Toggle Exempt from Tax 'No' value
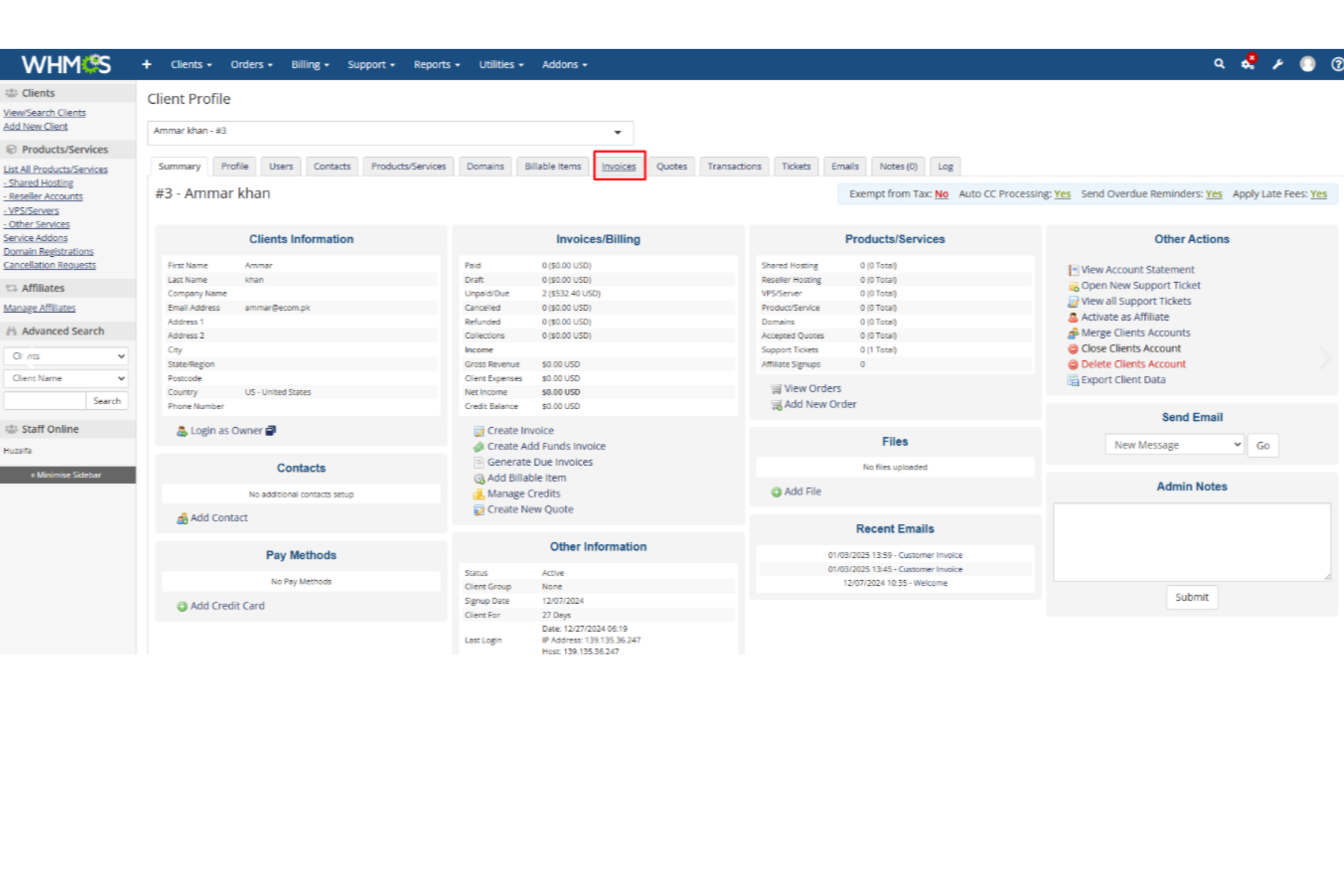 point(941,194)
